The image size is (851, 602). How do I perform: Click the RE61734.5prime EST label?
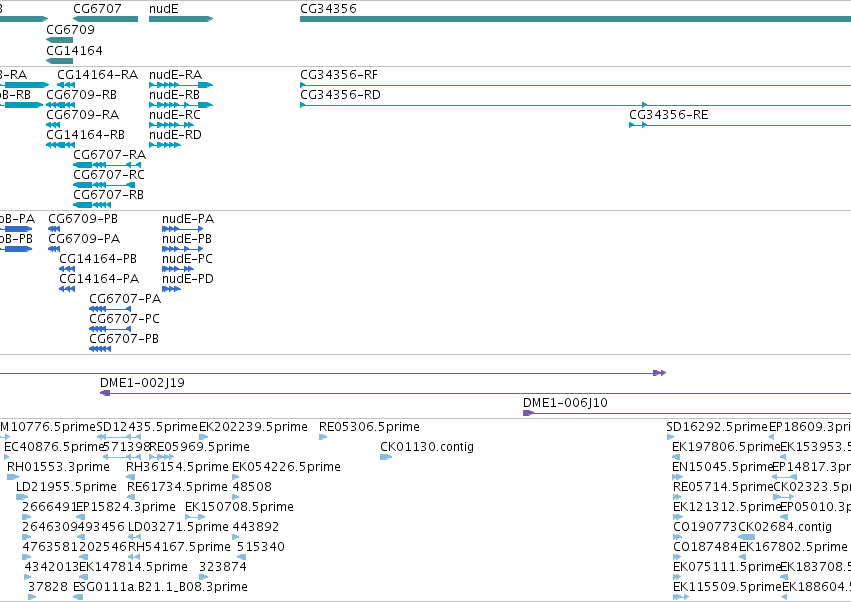(177, 487)
